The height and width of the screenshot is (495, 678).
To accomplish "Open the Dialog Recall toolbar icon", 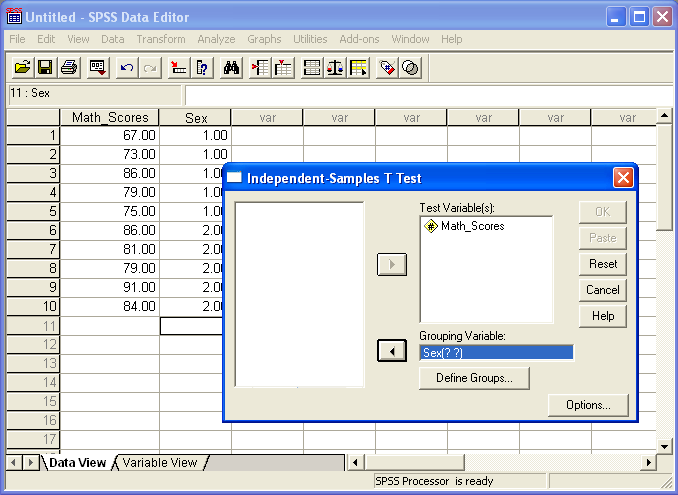I will (97, 68).
